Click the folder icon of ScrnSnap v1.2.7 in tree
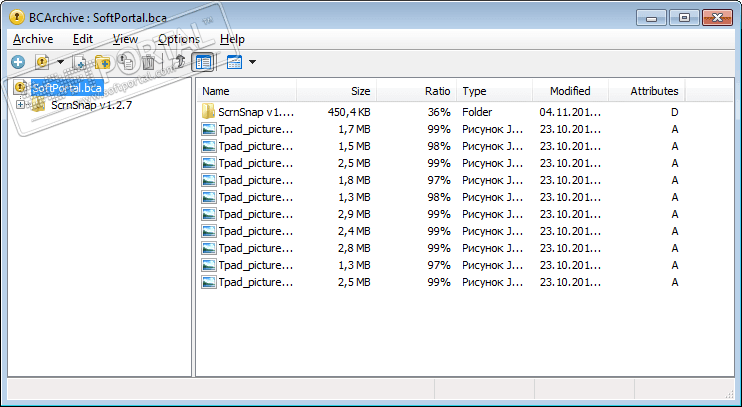The height and width of the screenshot is (407, 742). coord(38,105)
